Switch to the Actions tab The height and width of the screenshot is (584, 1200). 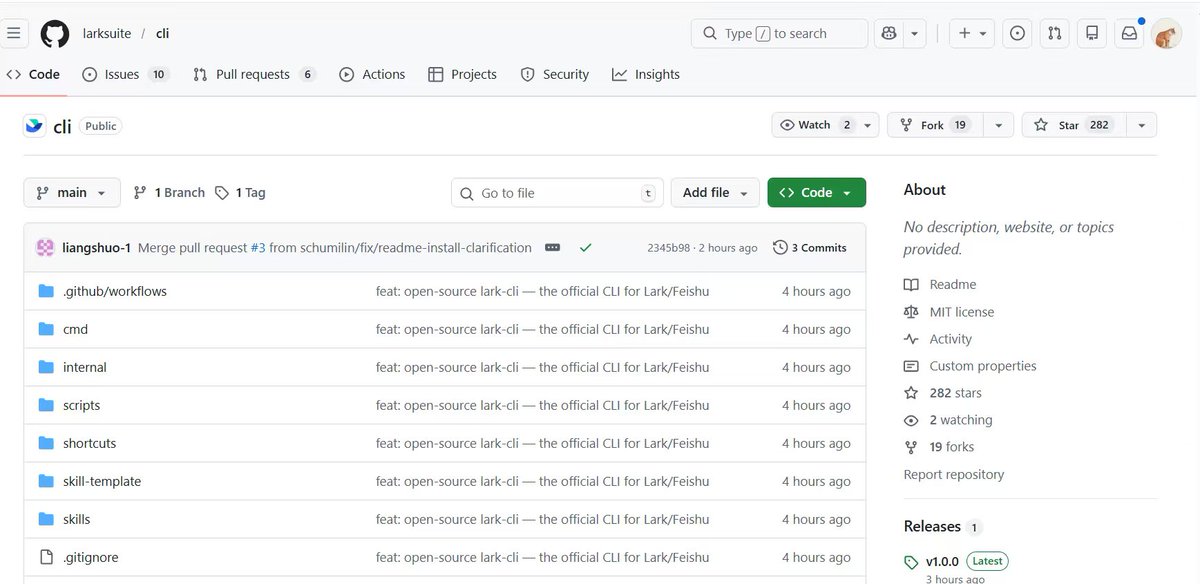(372, 74)
